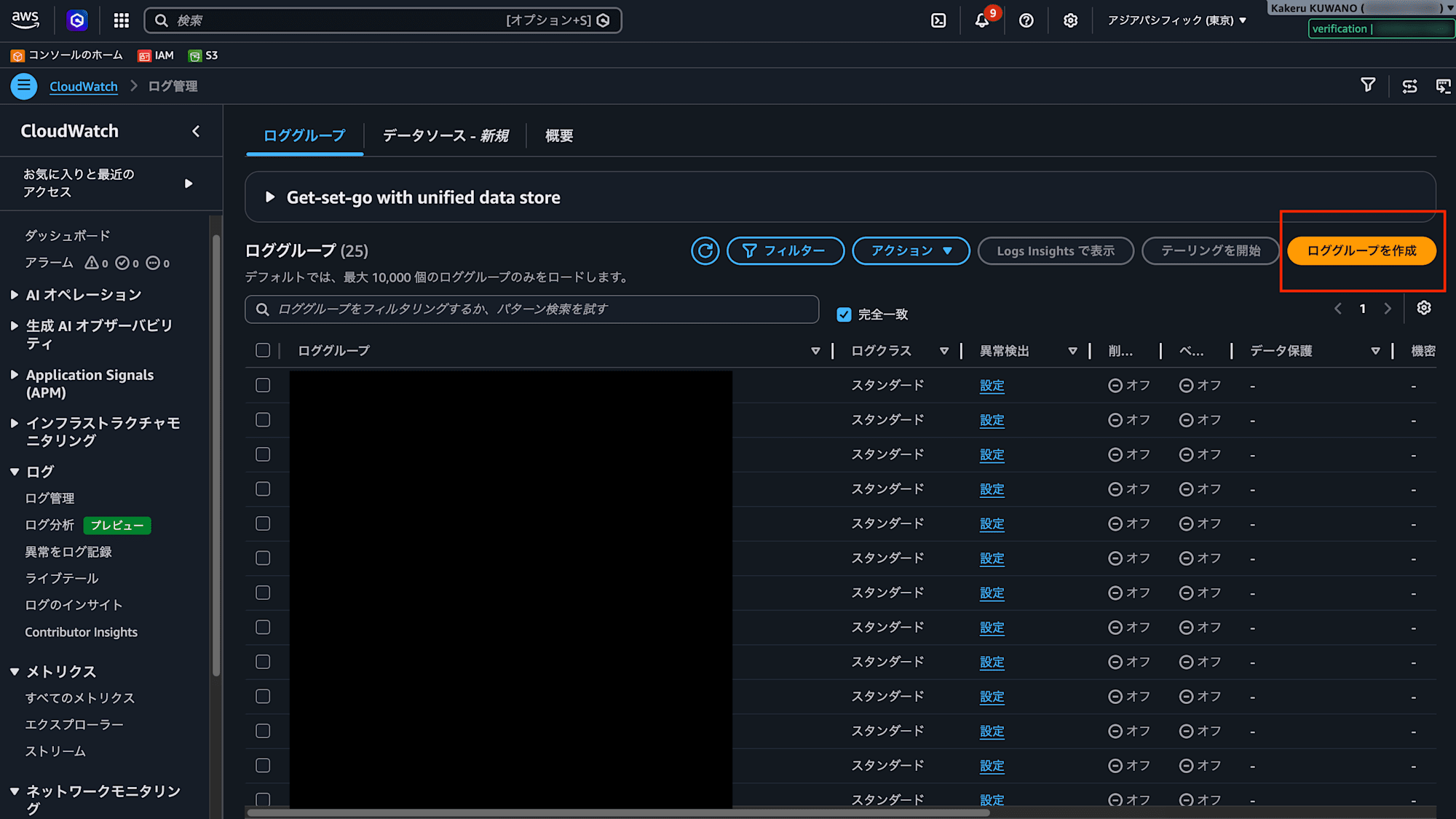Check the third log group row checkbox
This screenshot has height=819, width=1456.
[x=263, y=454]
